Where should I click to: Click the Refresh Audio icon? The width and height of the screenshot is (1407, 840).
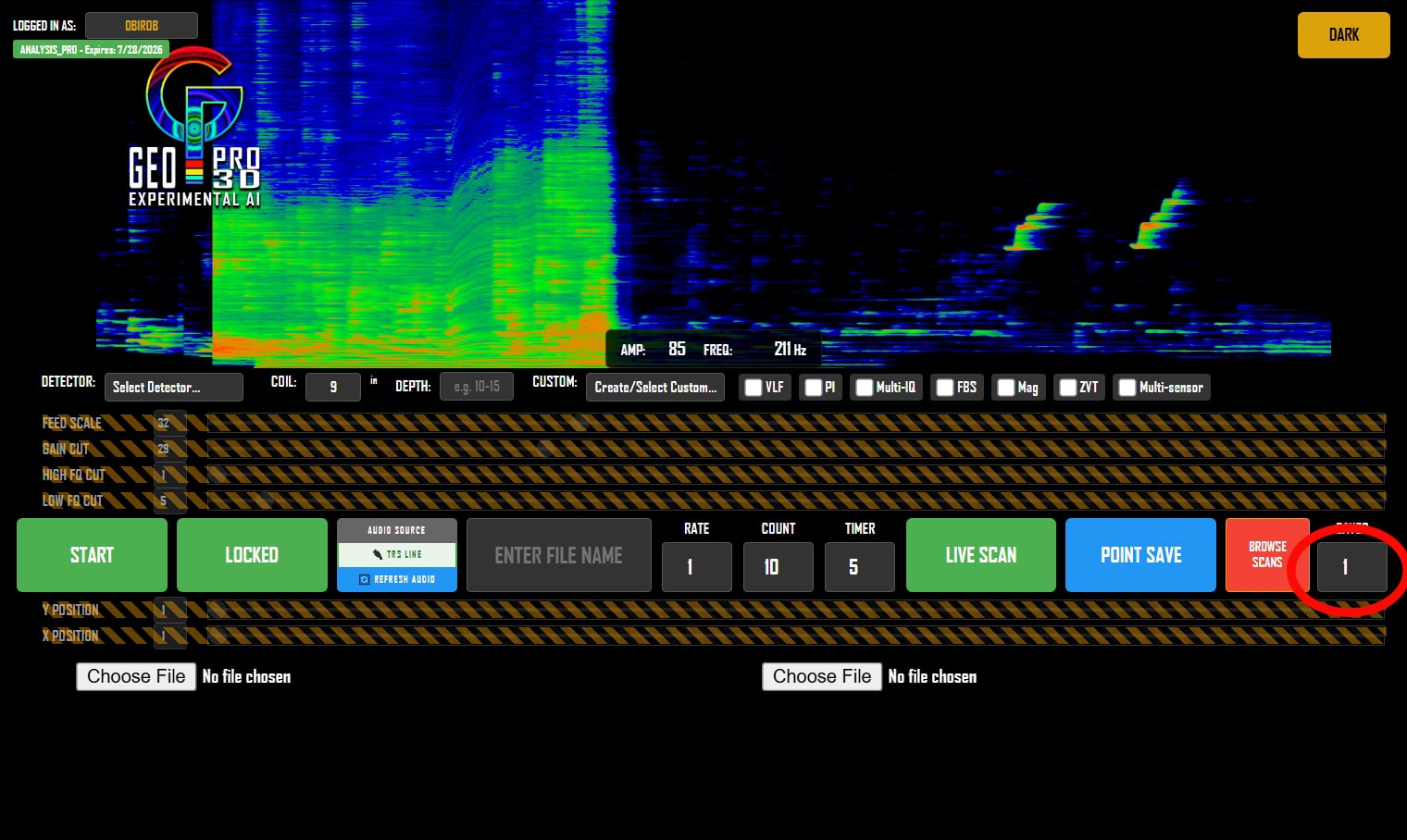click(x=365, y=579)
